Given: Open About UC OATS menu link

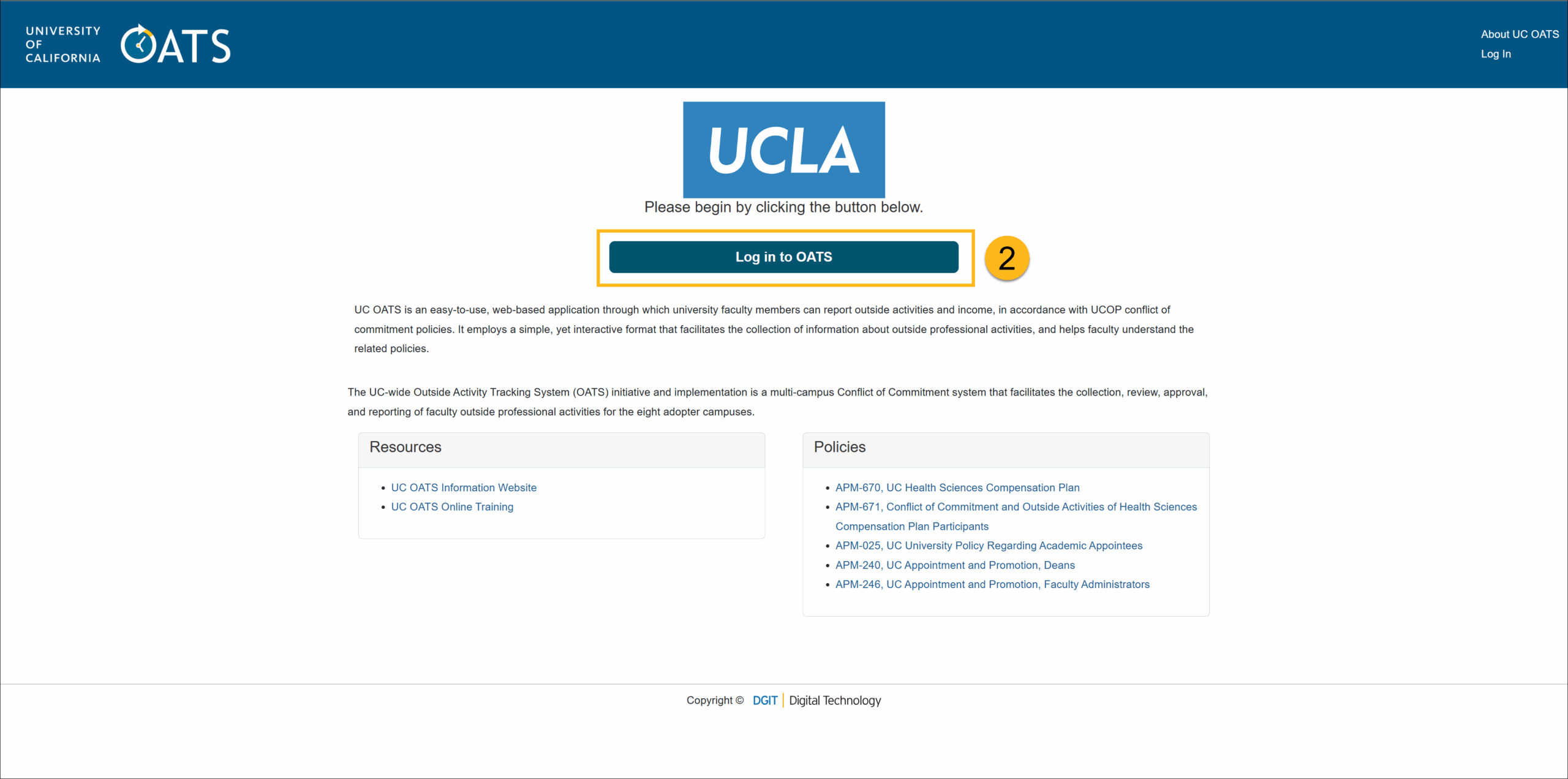Looking at the screenshot, I should point(1519,34).
